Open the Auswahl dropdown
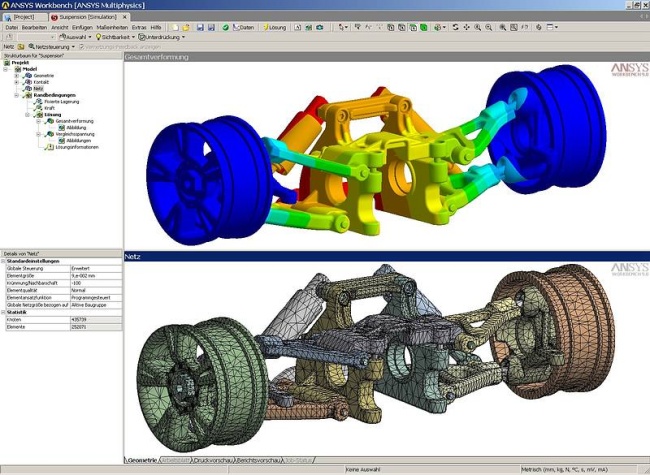Screen dimensions: 650x475 75,37
